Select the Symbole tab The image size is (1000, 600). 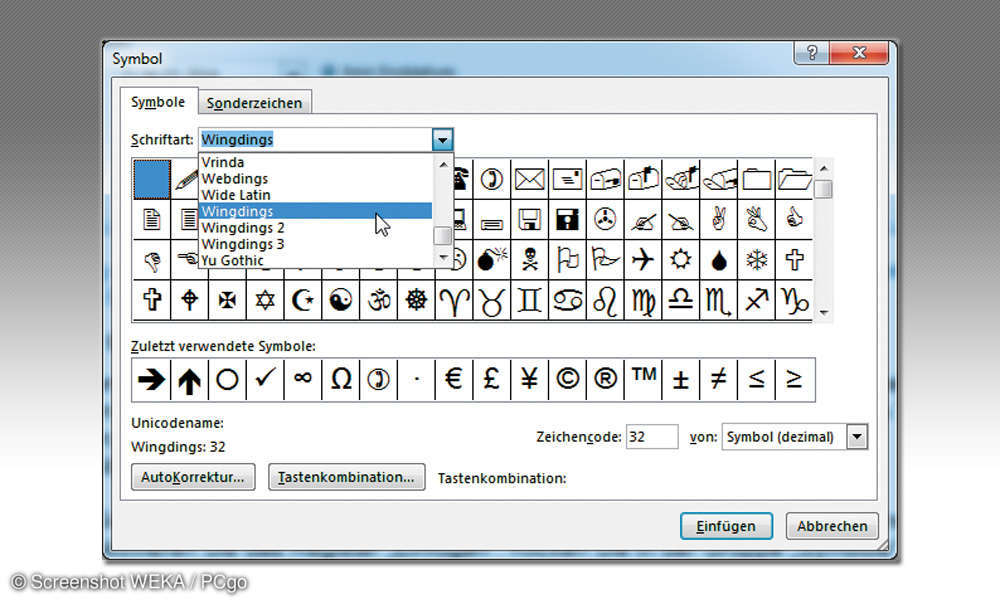point(157,101)
